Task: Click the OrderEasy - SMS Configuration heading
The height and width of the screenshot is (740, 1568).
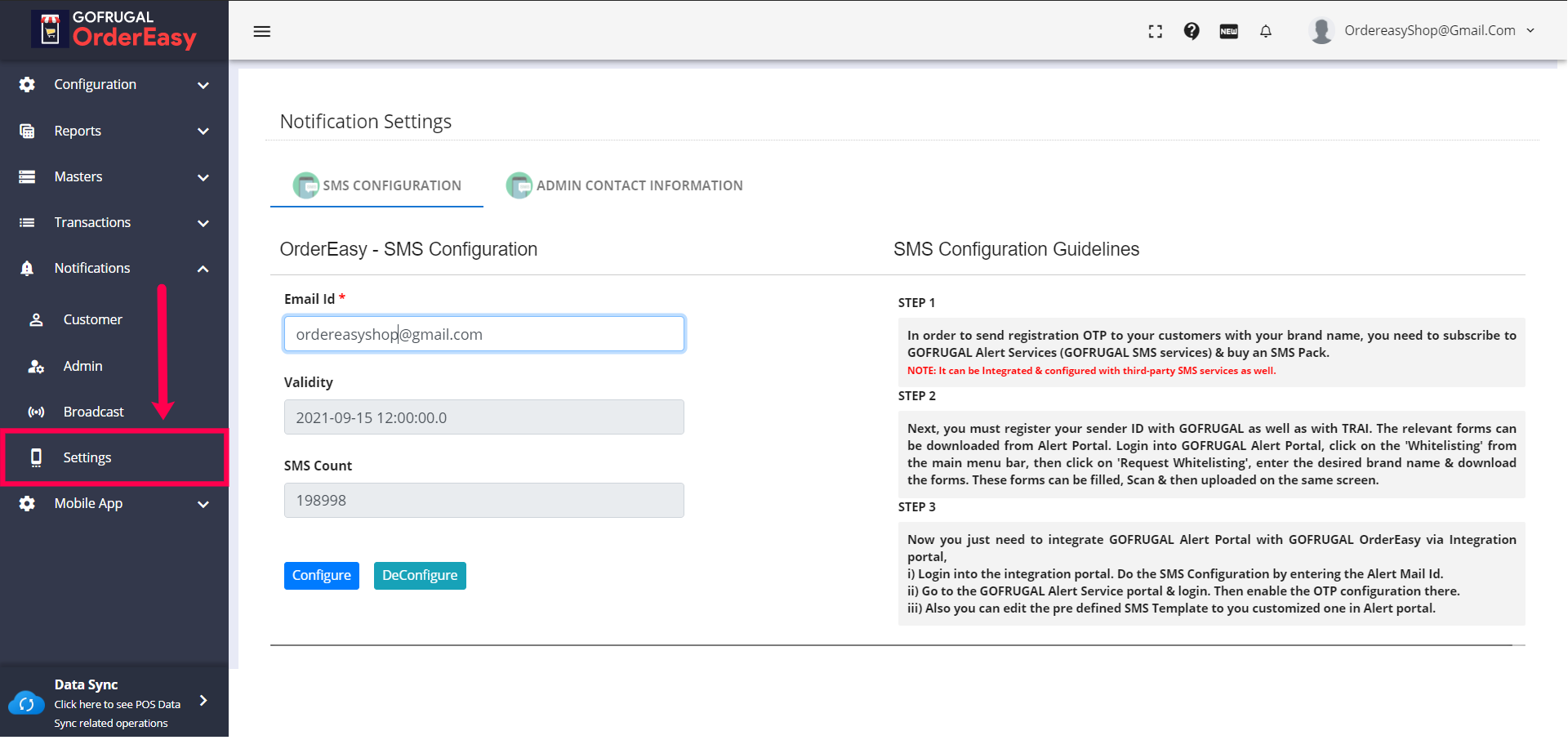Action: (x=408, y=249)
